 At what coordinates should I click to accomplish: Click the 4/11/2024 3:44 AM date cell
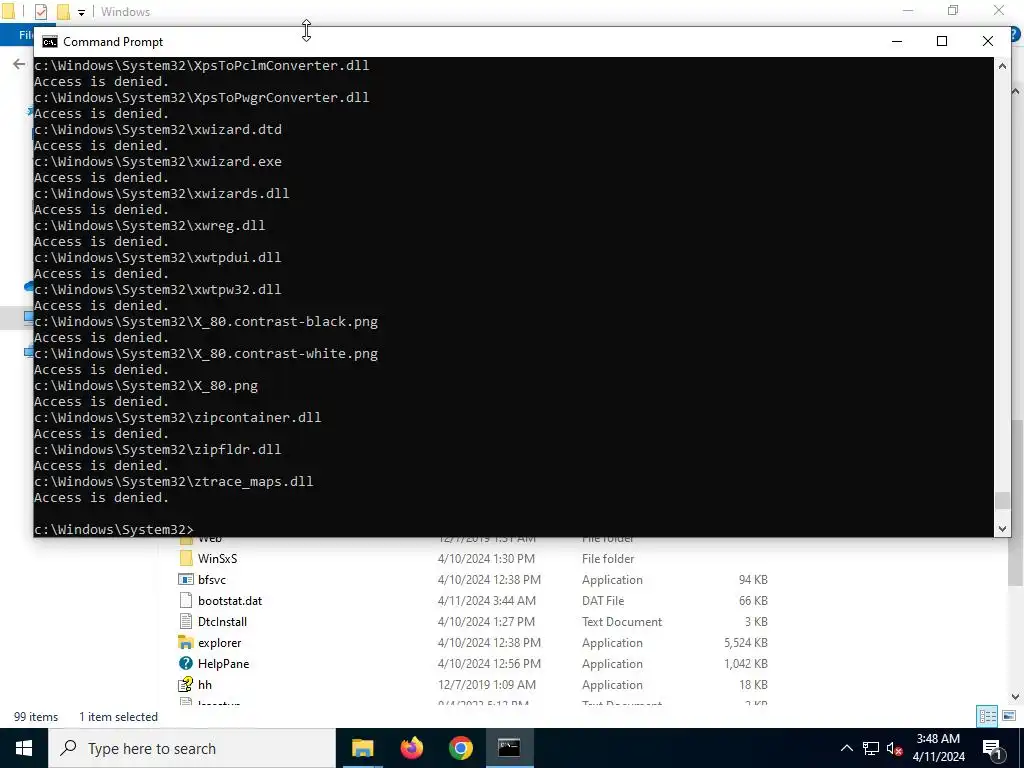487,600
